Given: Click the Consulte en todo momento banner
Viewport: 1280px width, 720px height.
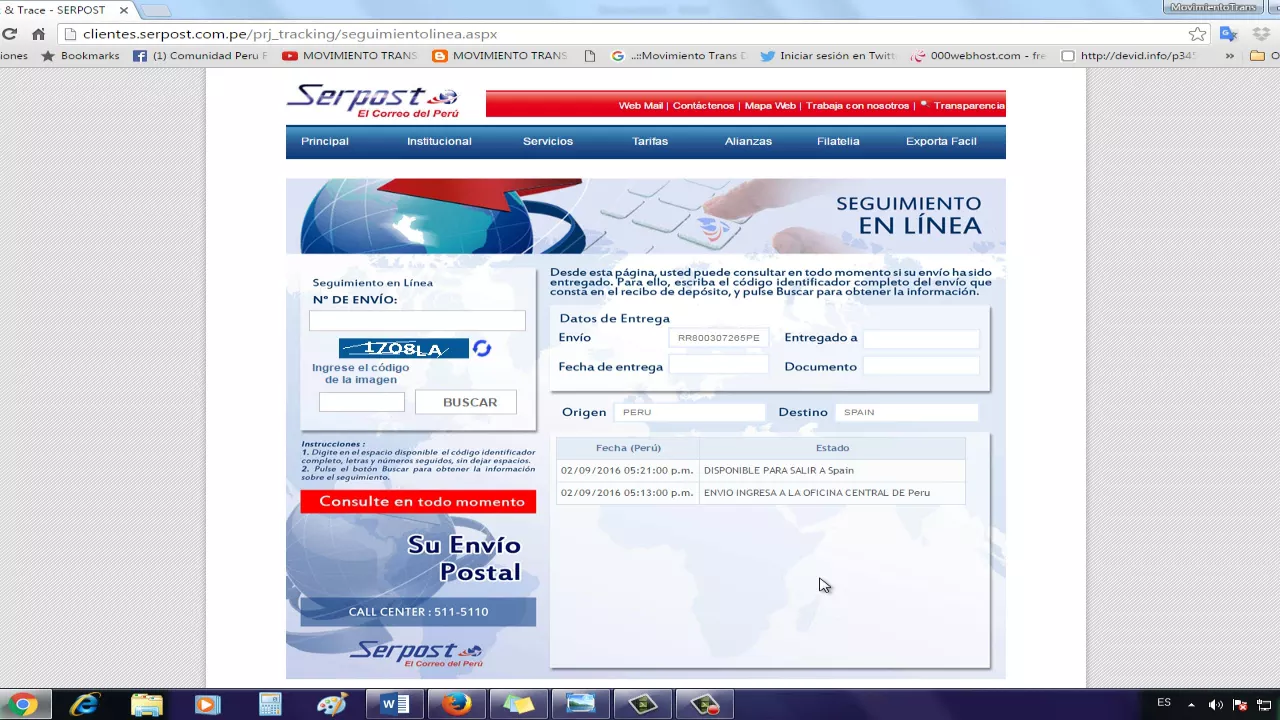Looking at the screenshot, I should 418,501.
